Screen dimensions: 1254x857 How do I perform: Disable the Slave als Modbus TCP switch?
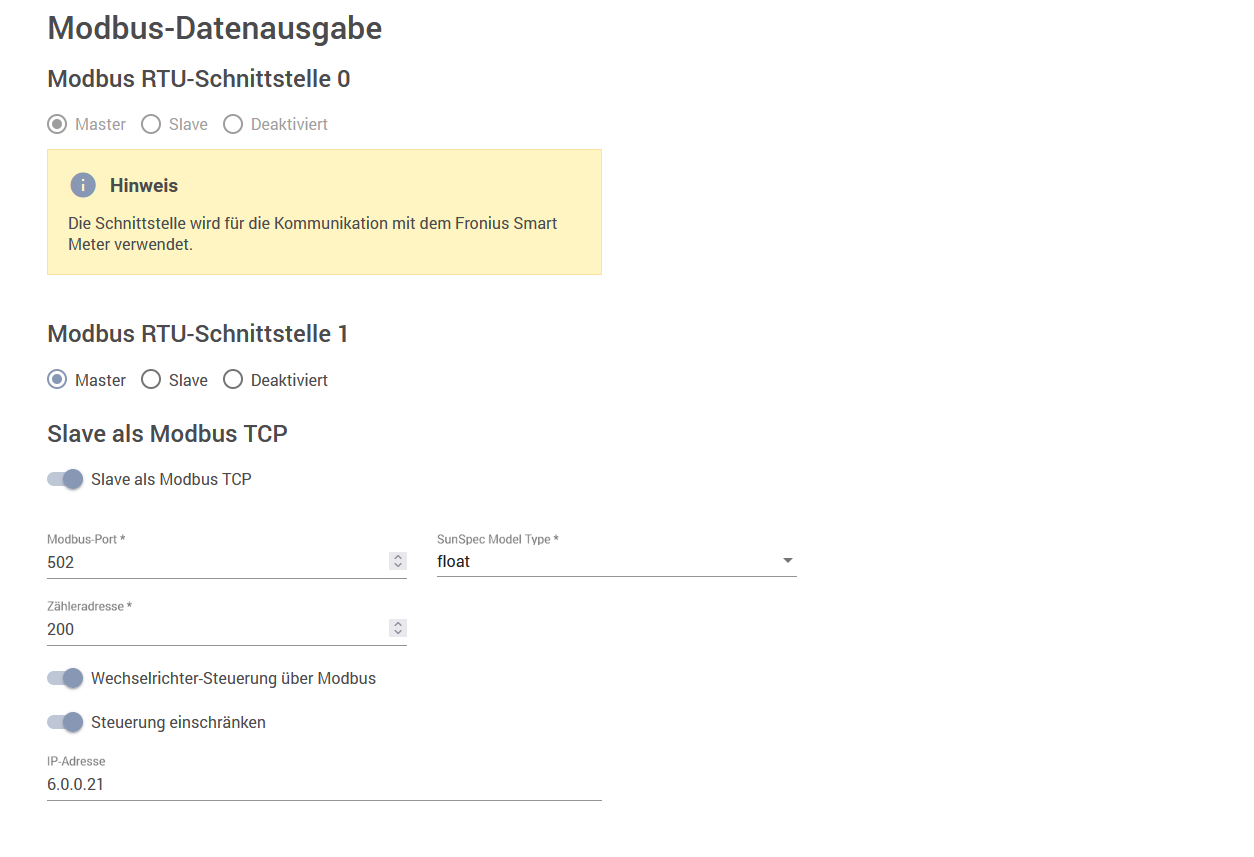(x=65, y=479)
